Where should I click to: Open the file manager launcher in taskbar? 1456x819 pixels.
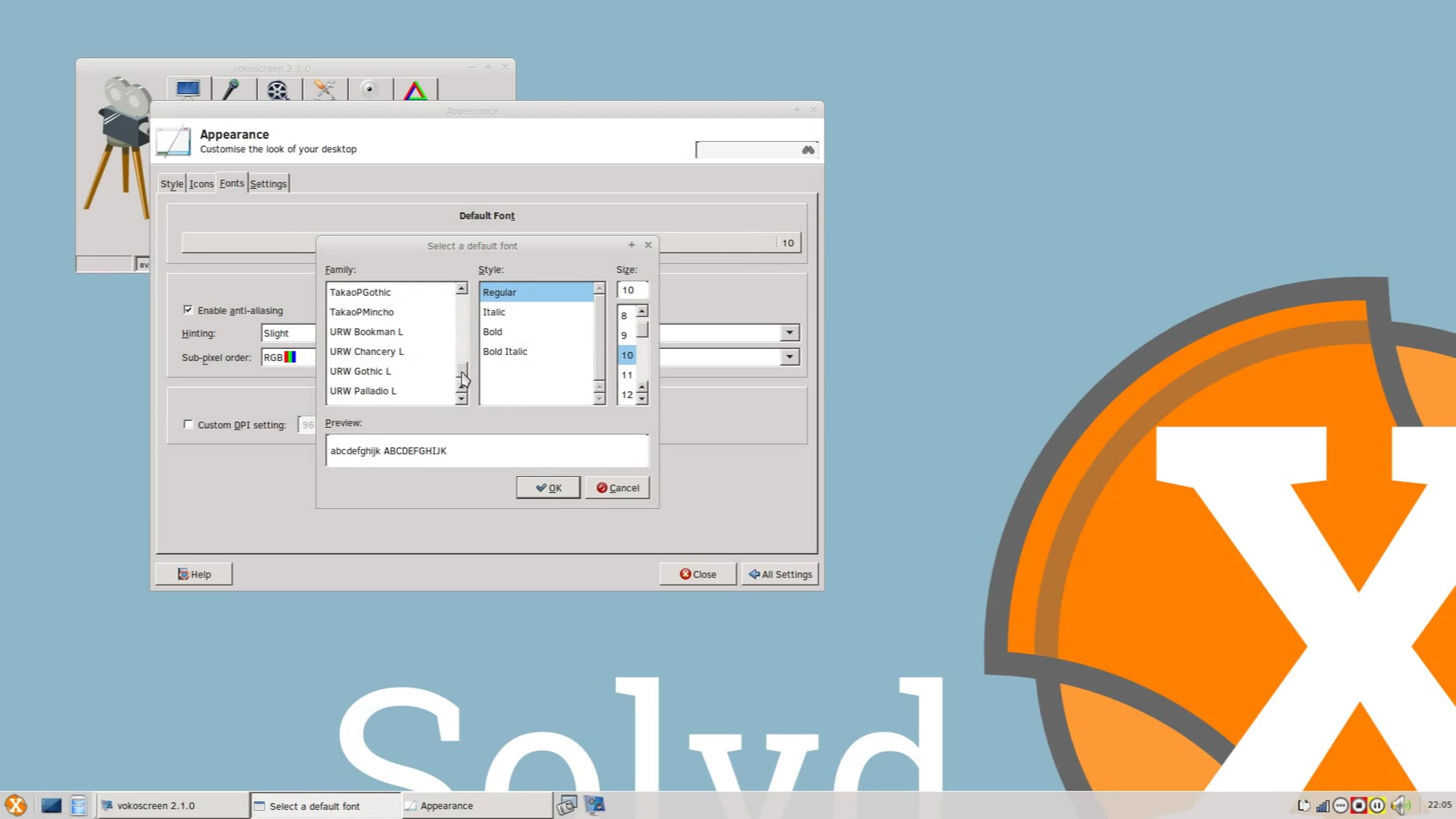point(78,806)
